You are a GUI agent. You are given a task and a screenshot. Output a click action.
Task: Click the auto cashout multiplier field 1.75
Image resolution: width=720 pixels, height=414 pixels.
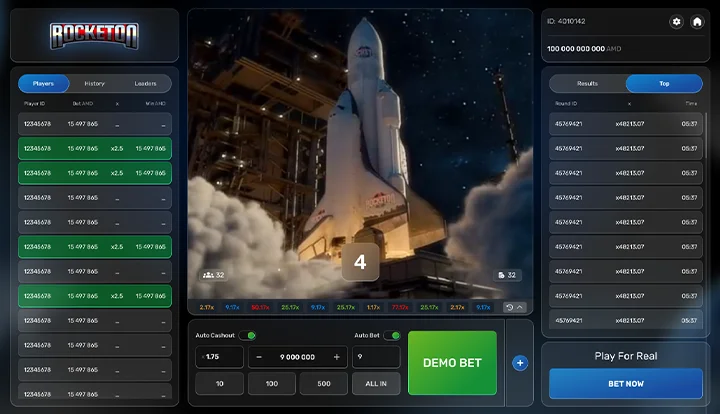(219, 357)
